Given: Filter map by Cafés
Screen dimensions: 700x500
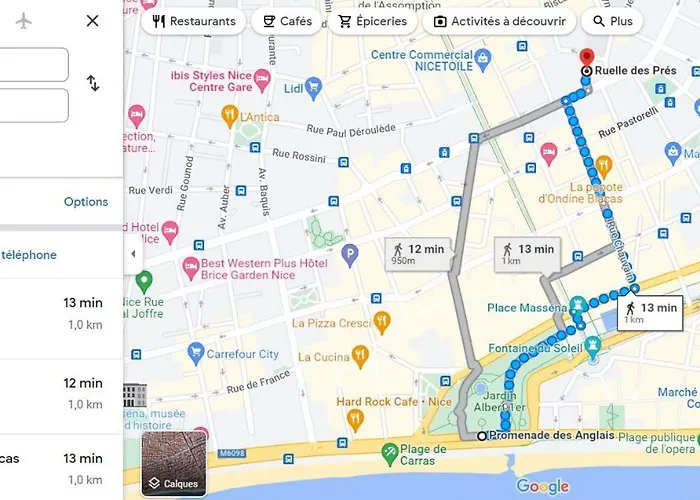Looking at the screenshot, I should (x=287, y=21).
